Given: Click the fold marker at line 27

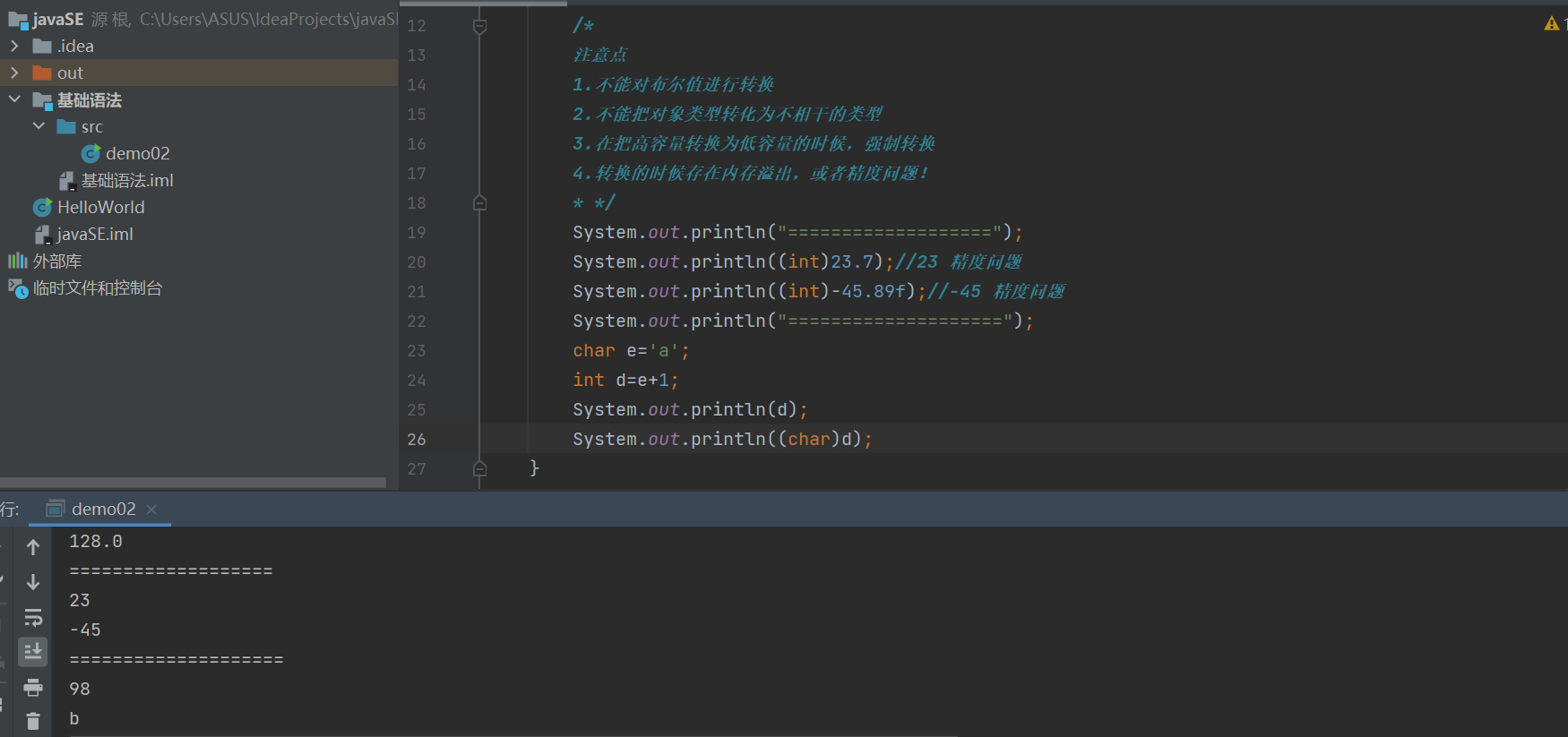Looking at the screenshot, I should pyautogui.click(x=480, y=468).
